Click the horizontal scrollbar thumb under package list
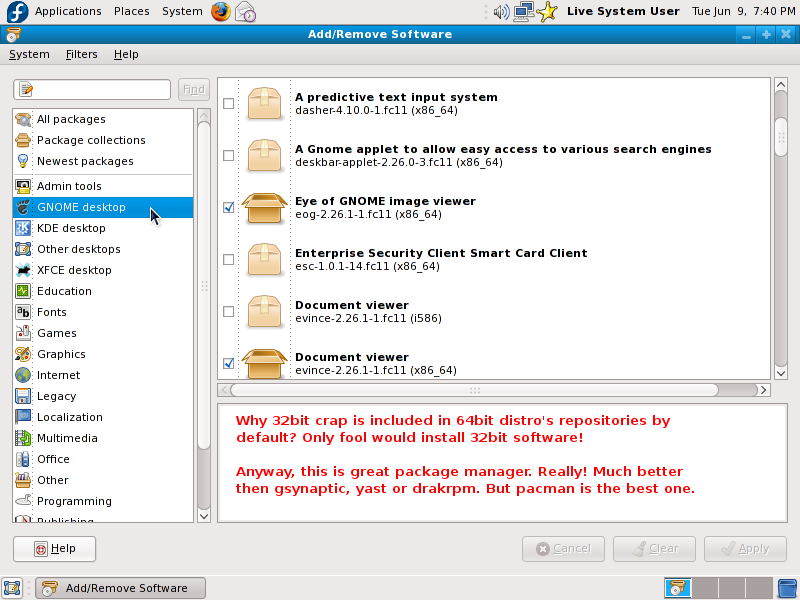The image size is (800, 600). [474, 390]
